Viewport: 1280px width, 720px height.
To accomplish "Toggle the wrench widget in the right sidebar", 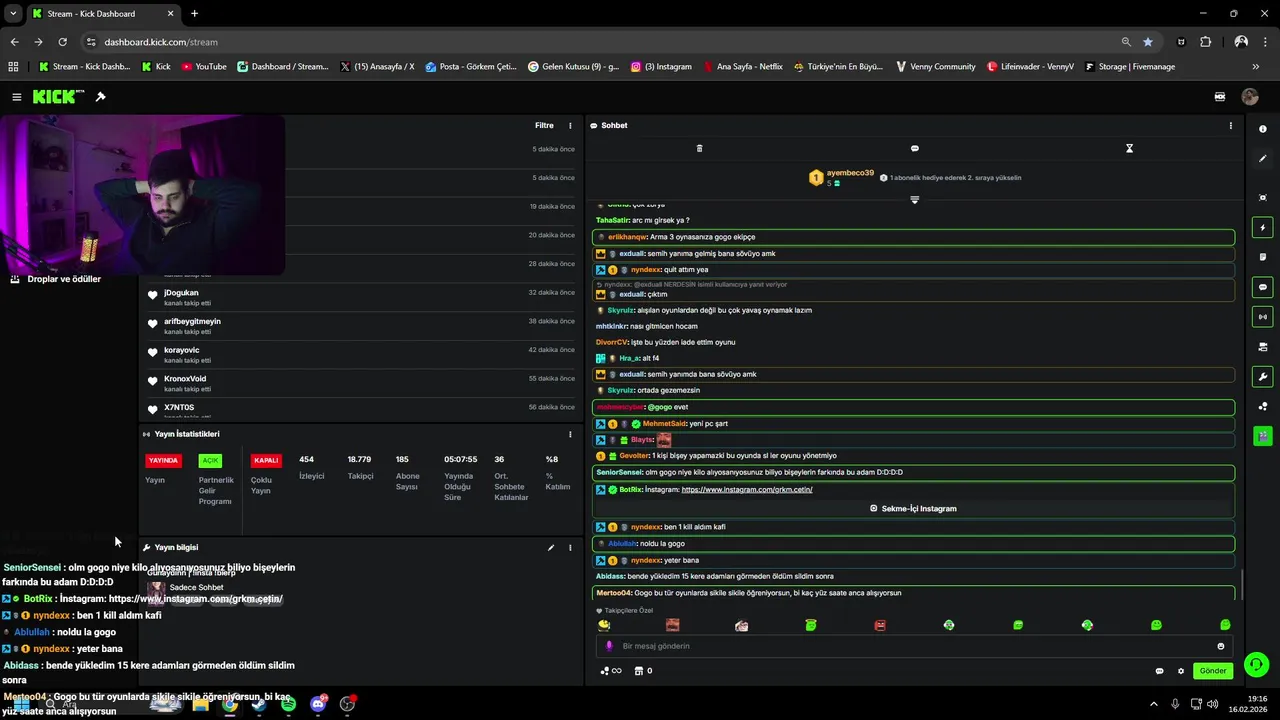I will tap(1263, 377).
